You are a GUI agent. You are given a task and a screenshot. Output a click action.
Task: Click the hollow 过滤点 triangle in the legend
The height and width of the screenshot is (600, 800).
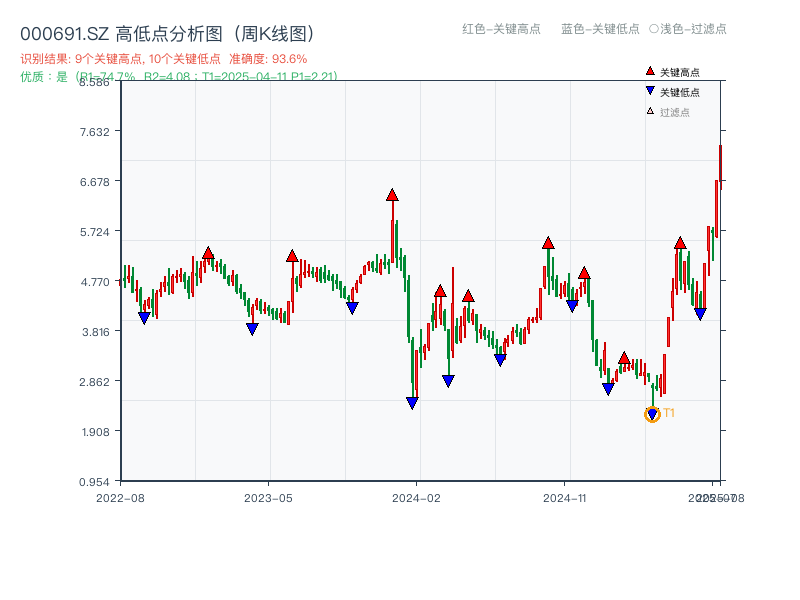(x=650, y=111)
